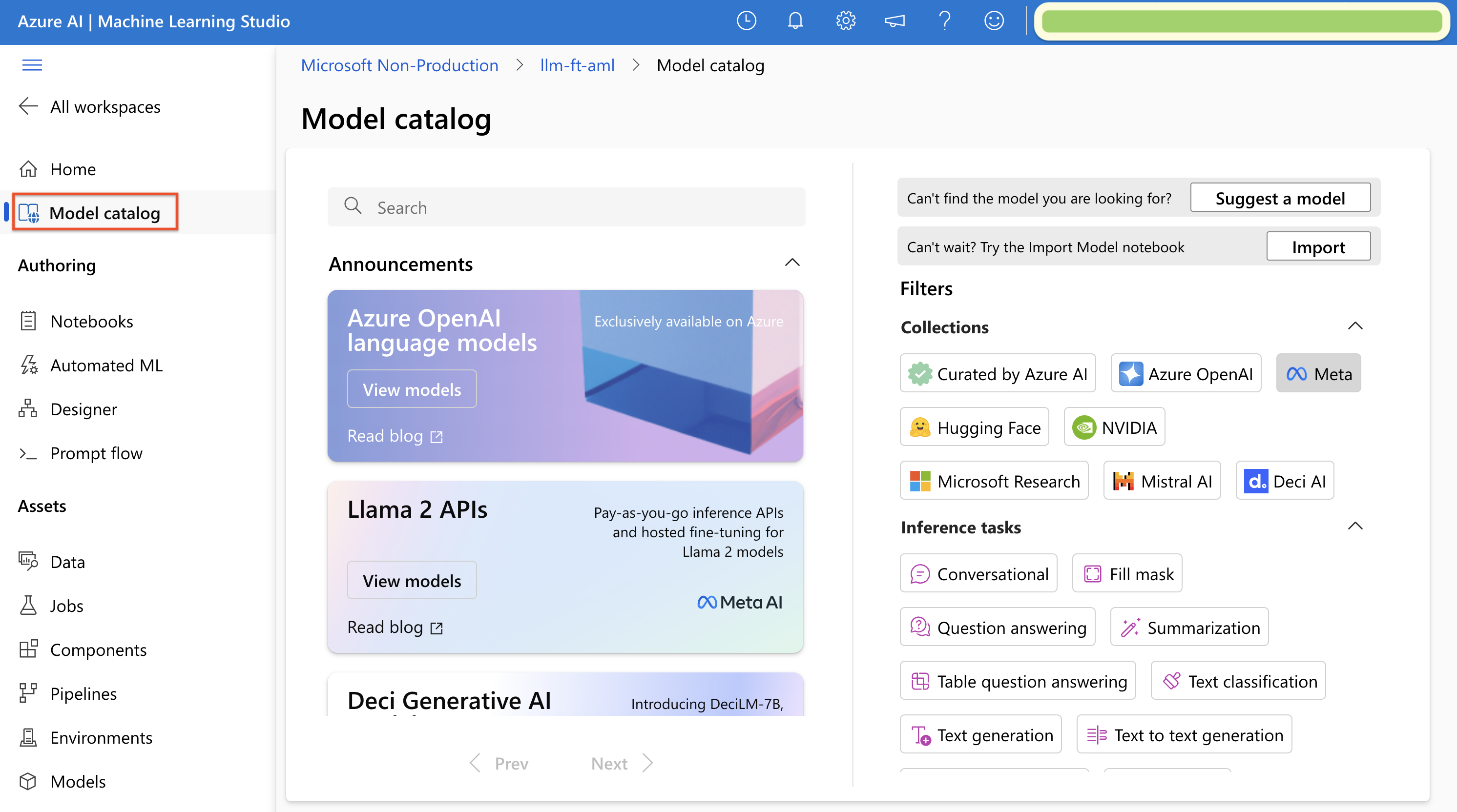Toggle the Hugging Face collection filter
Image resolution: width=1457 pixels, height=812 pixels.
click(x=975, y=427)
